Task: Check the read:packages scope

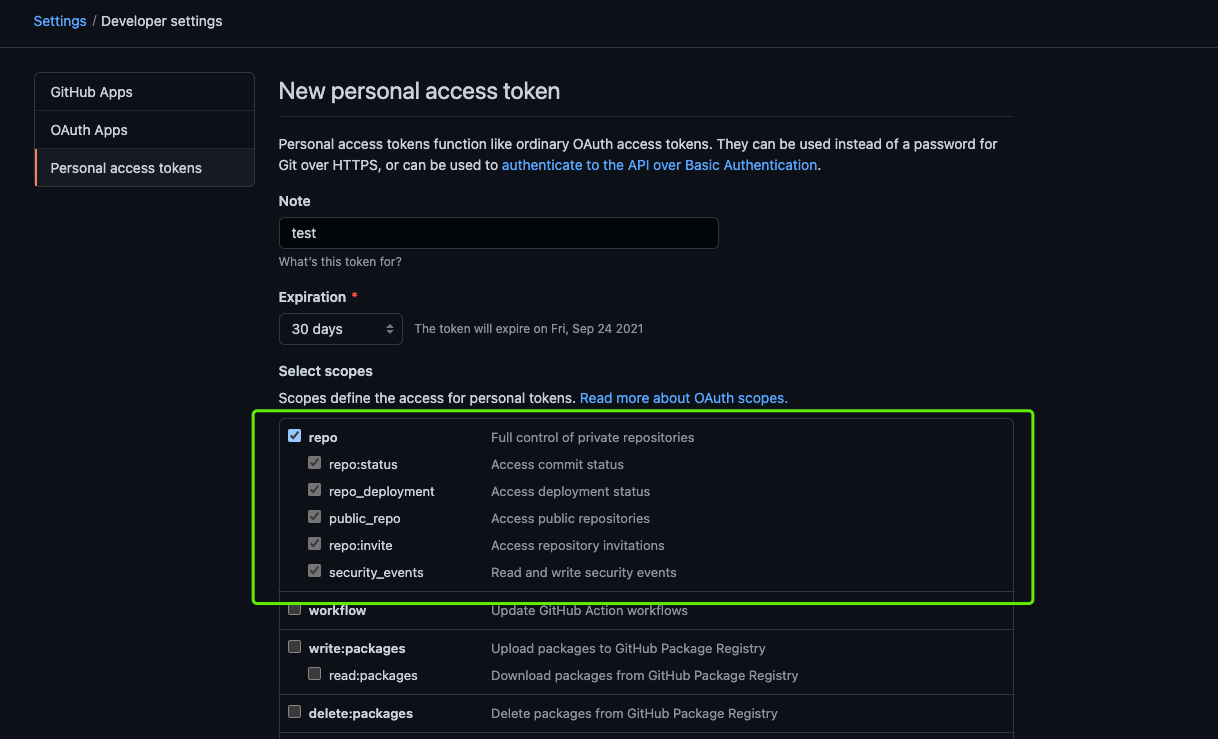Action: tap(315, 674)
